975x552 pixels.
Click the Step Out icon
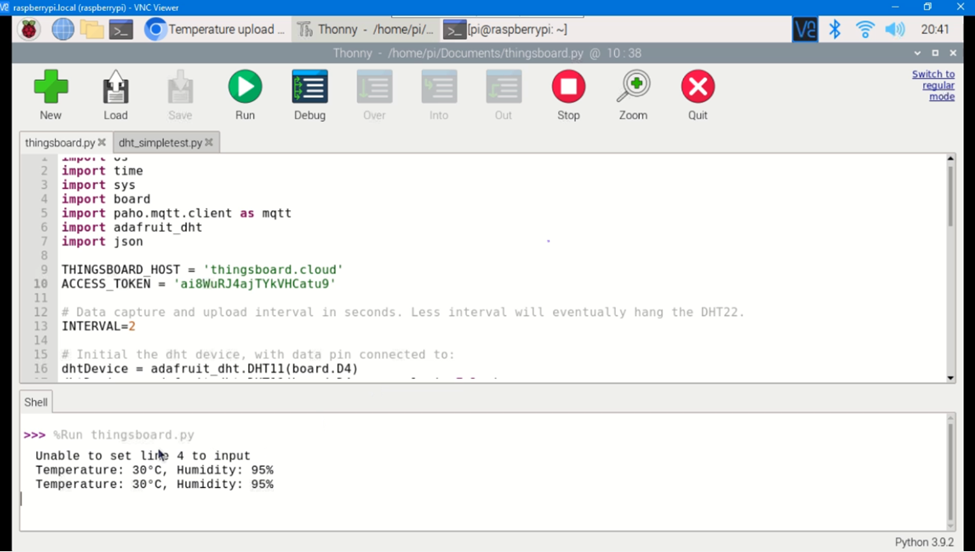(x=504, y=94)
